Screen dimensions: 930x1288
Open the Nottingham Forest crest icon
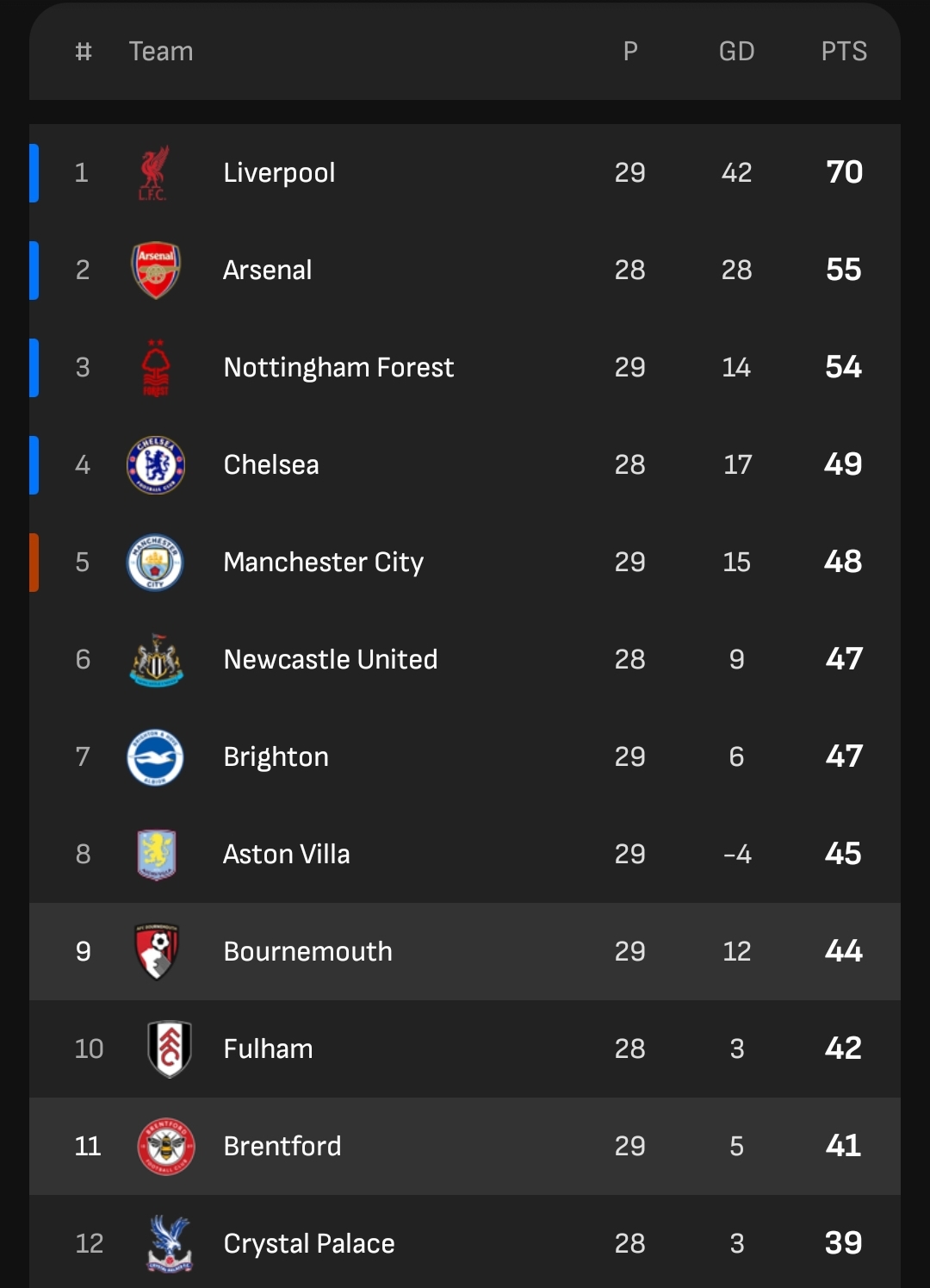pos(156,368)
